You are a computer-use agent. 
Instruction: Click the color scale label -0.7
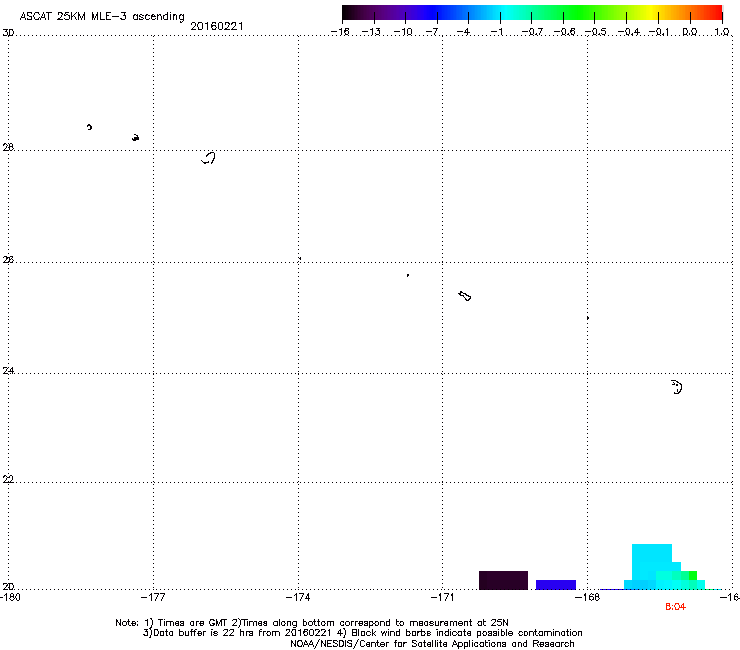tap(532, 32)
